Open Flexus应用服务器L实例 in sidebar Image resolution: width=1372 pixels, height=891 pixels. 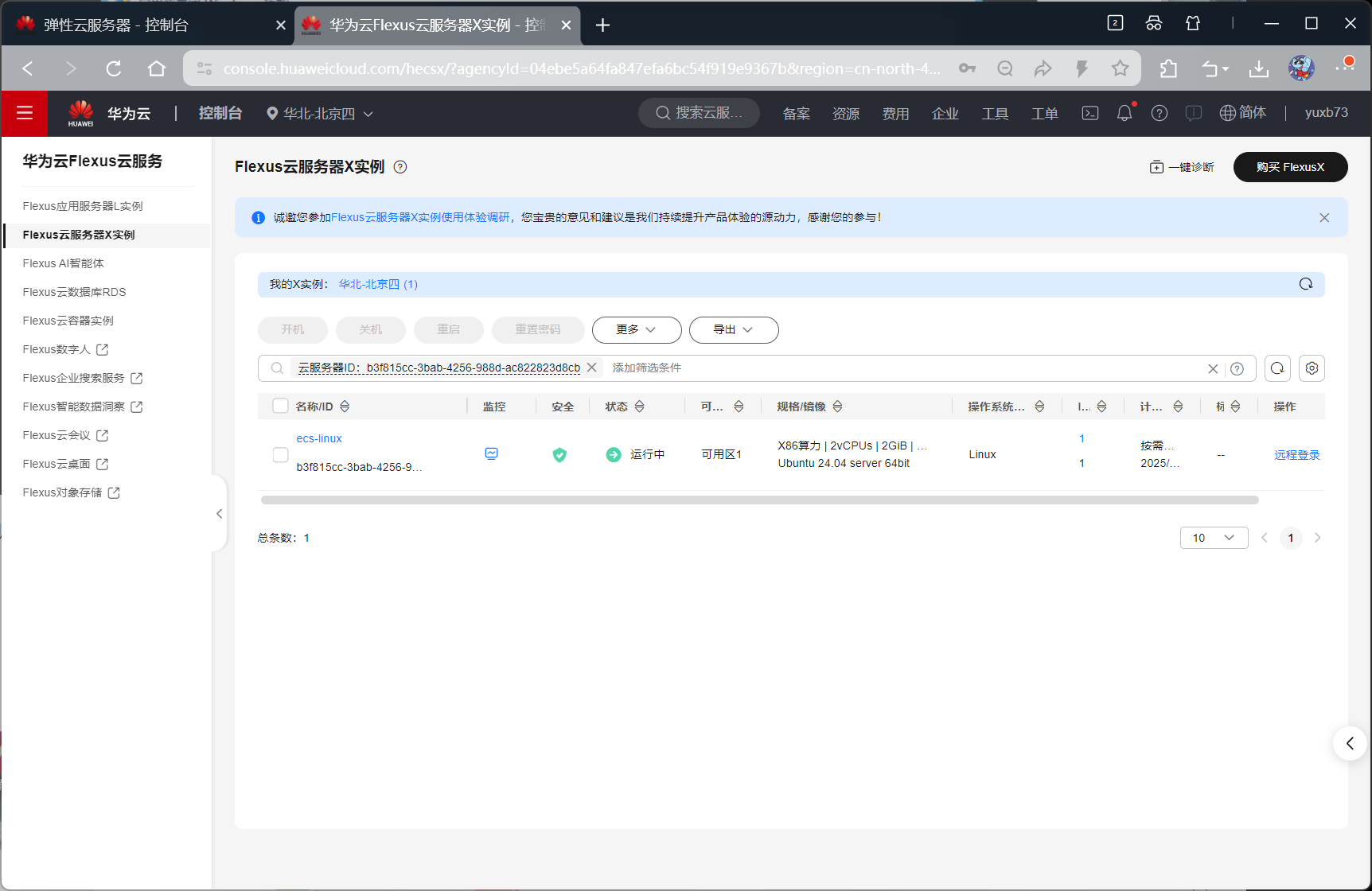(83, 206)
